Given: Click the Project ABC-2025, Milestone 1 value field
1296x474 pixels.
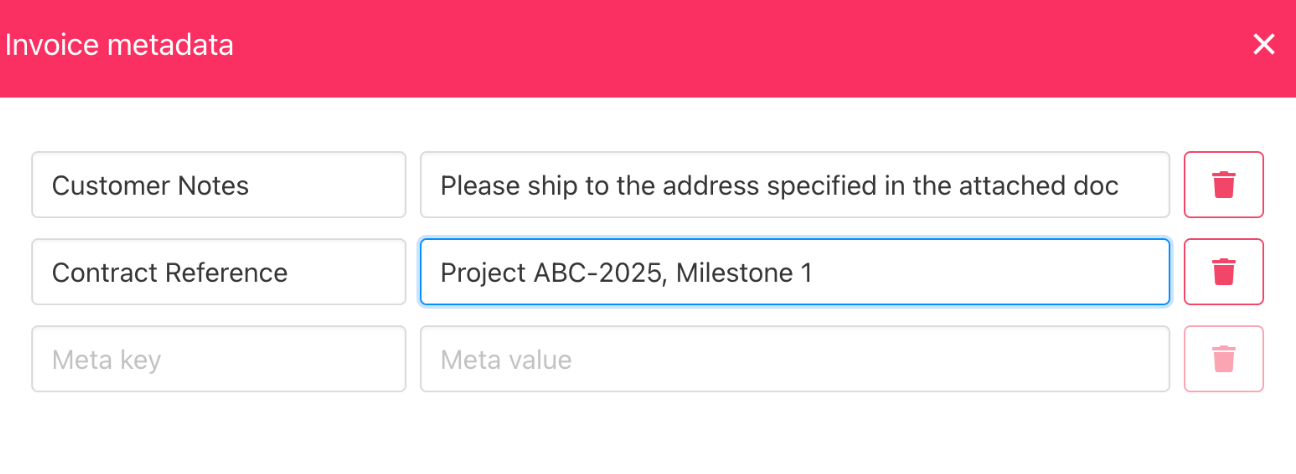Looking at the screenshot, I should pyautogui.click(x=795, y=272).
